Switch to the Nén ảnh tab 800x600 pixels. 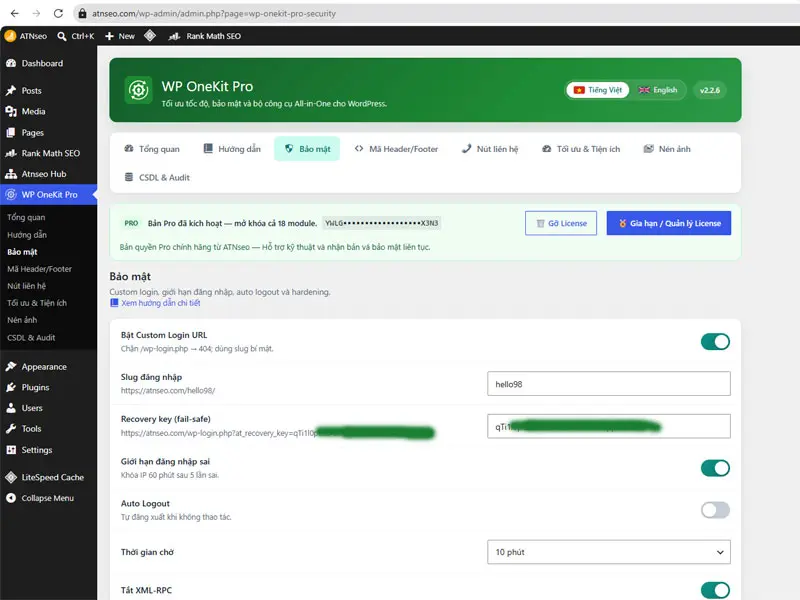667,149
